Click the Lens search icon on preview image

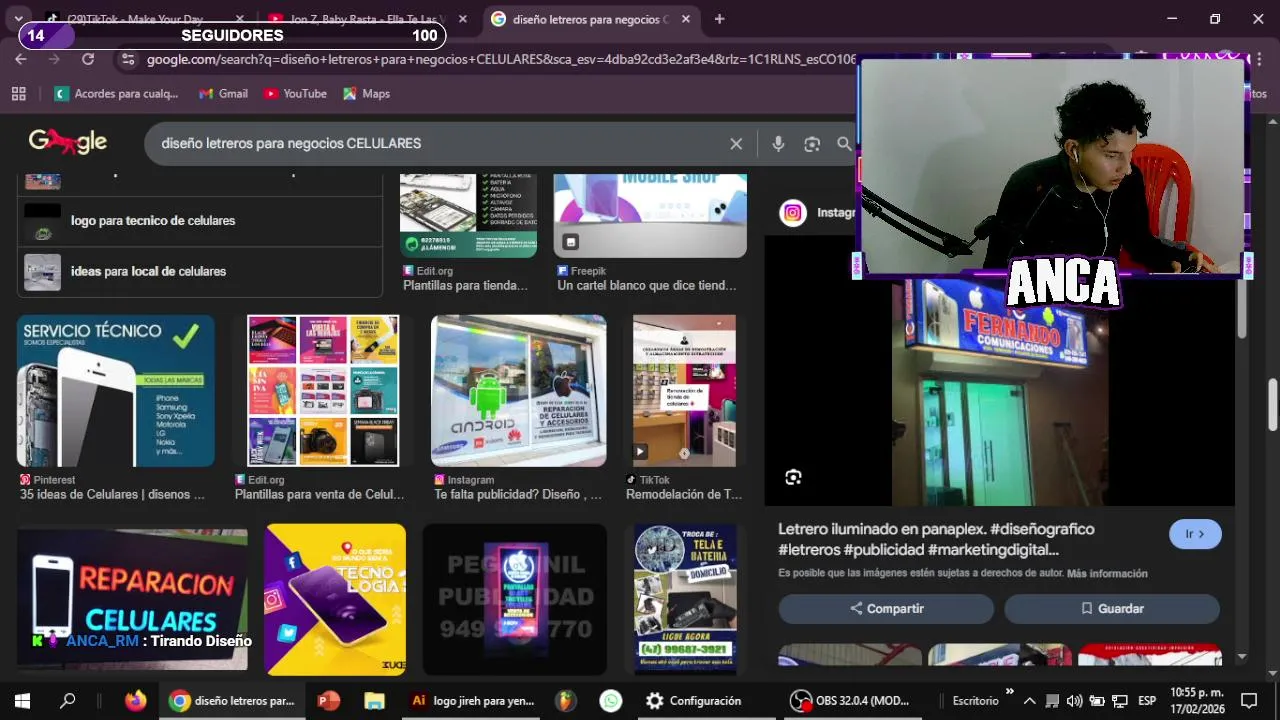pos(793,477)
